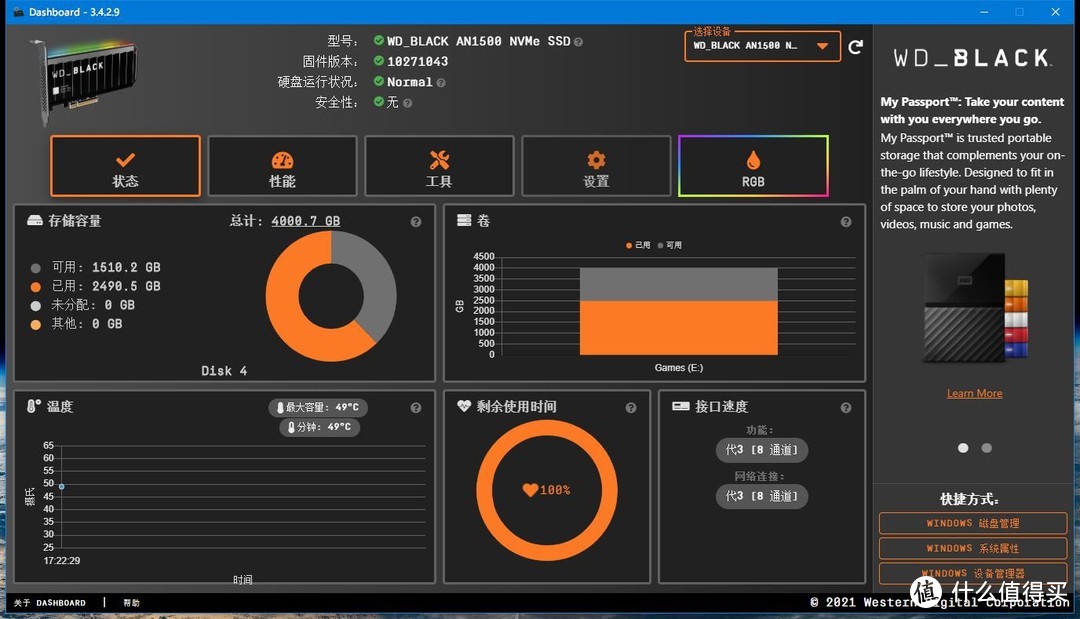Click the 未分配 0 GB legend entry
The height and width of the screenshot is (619, 1080).
[83, 305]
